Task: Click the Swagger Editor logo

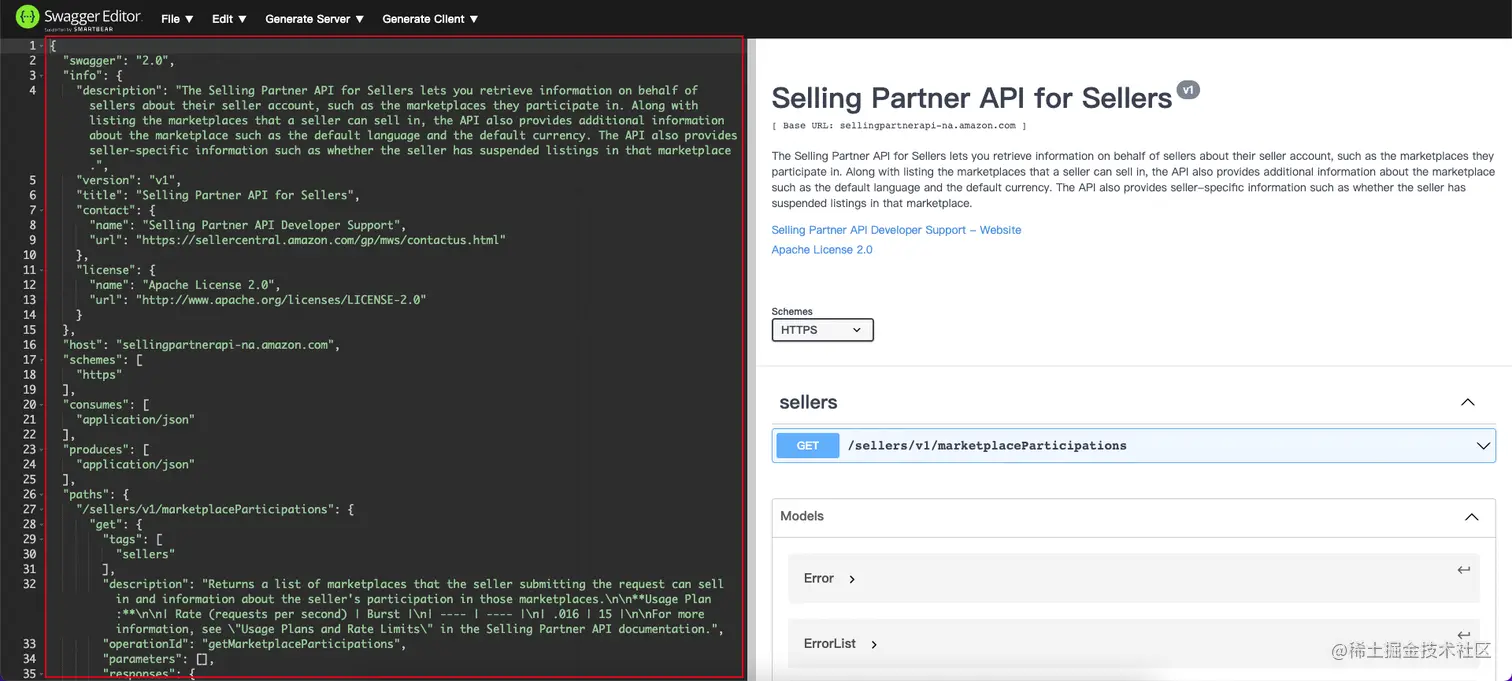Action: [x=78, y=19]
